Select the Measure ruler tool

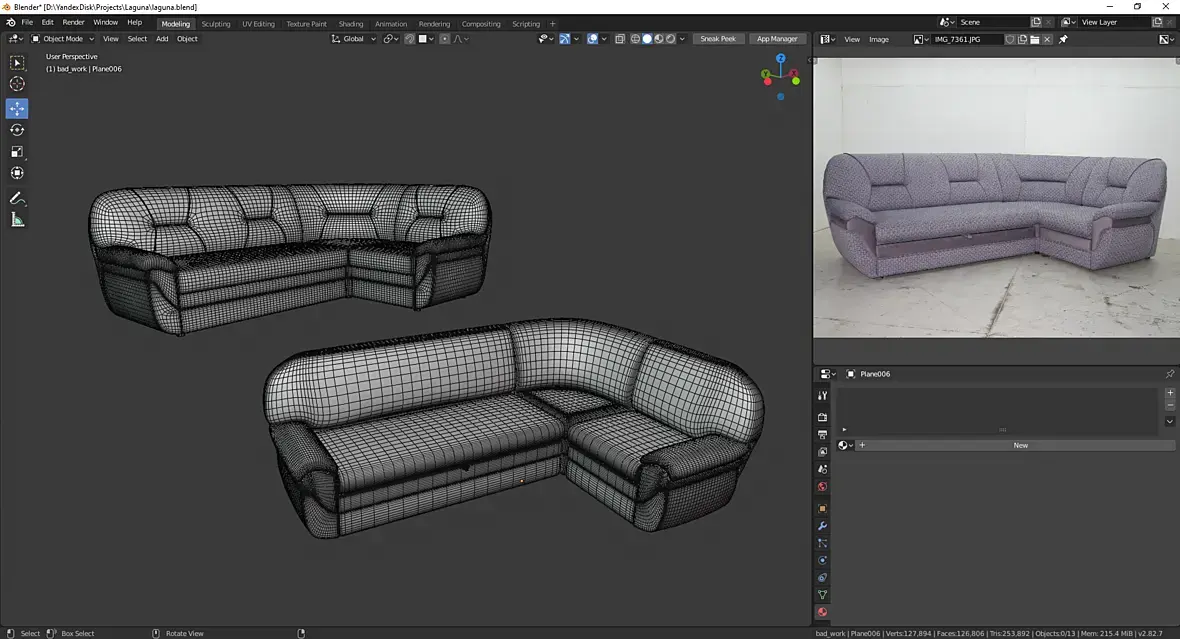[x=17, y=220]
